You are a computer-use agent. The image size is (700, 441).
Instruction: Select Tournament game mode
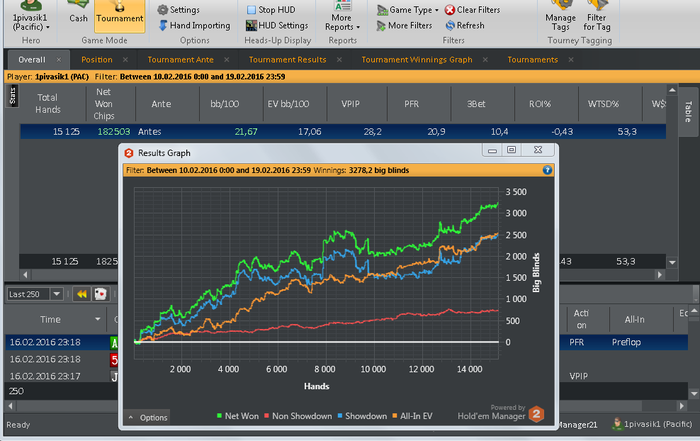click(x=120, y=16)
